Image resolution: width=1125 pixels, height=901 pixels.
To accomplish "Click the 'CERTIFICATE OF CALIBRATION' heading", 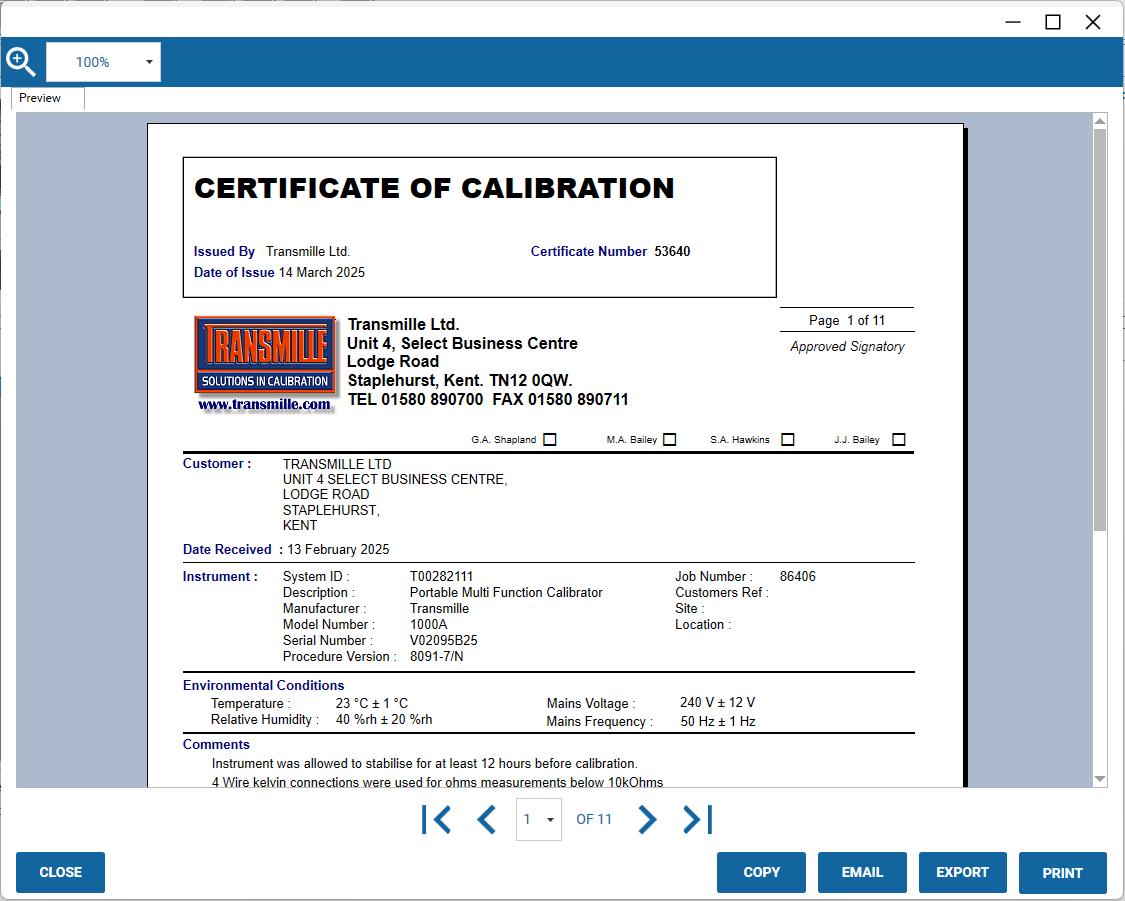I will point(434,189).
